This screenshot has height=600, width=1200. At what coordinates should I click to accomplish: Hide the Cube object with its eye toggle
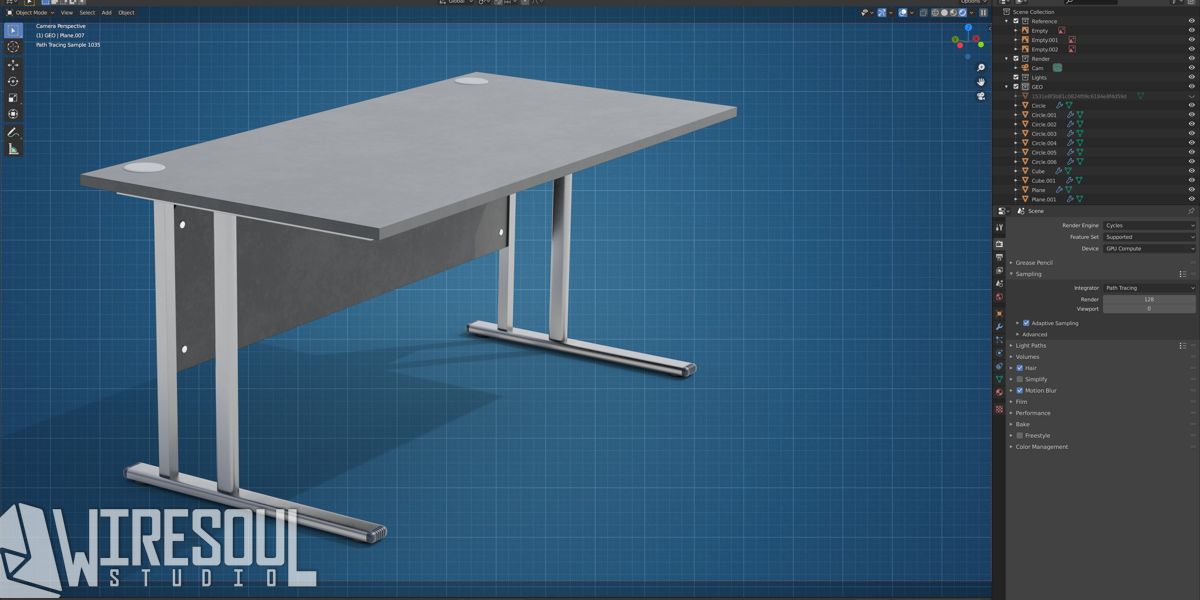click(1191, 171)
